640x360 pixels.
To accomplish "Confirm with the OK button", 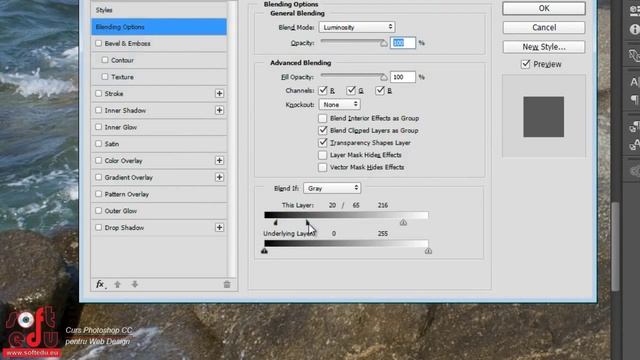I will click(544, 8).
